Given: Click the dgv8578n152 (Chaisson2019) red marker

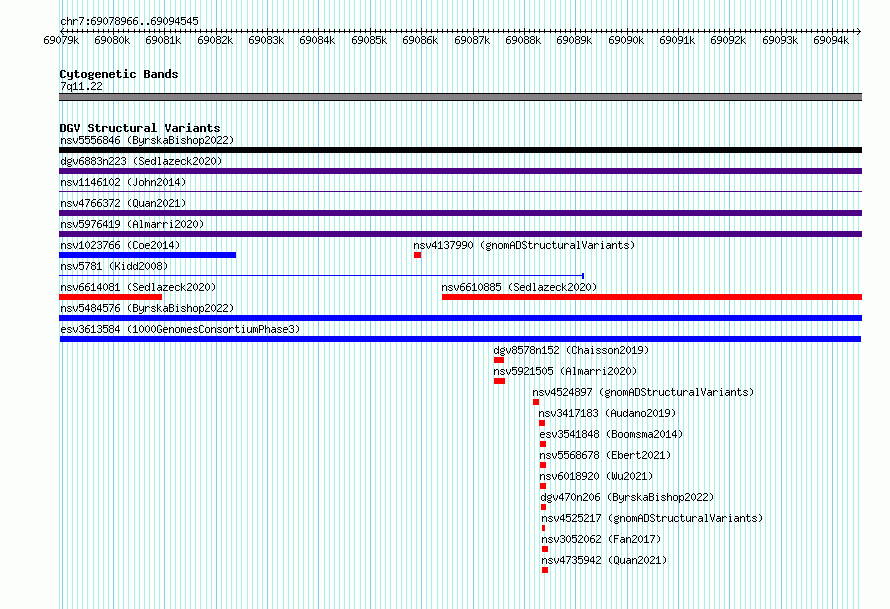Looking at the screenshot, I should point(499,360).
